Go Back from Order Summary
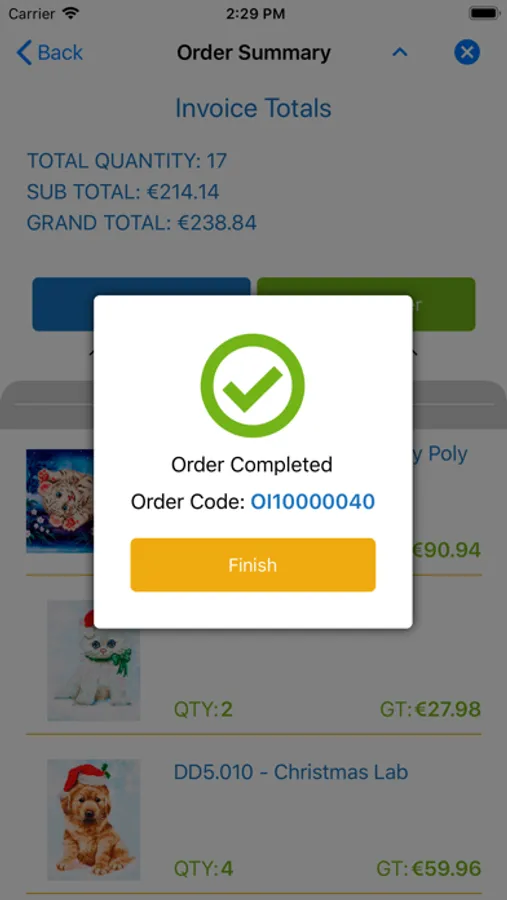The image size is (507, 900). pyautogui.click(x=50, y=53)
